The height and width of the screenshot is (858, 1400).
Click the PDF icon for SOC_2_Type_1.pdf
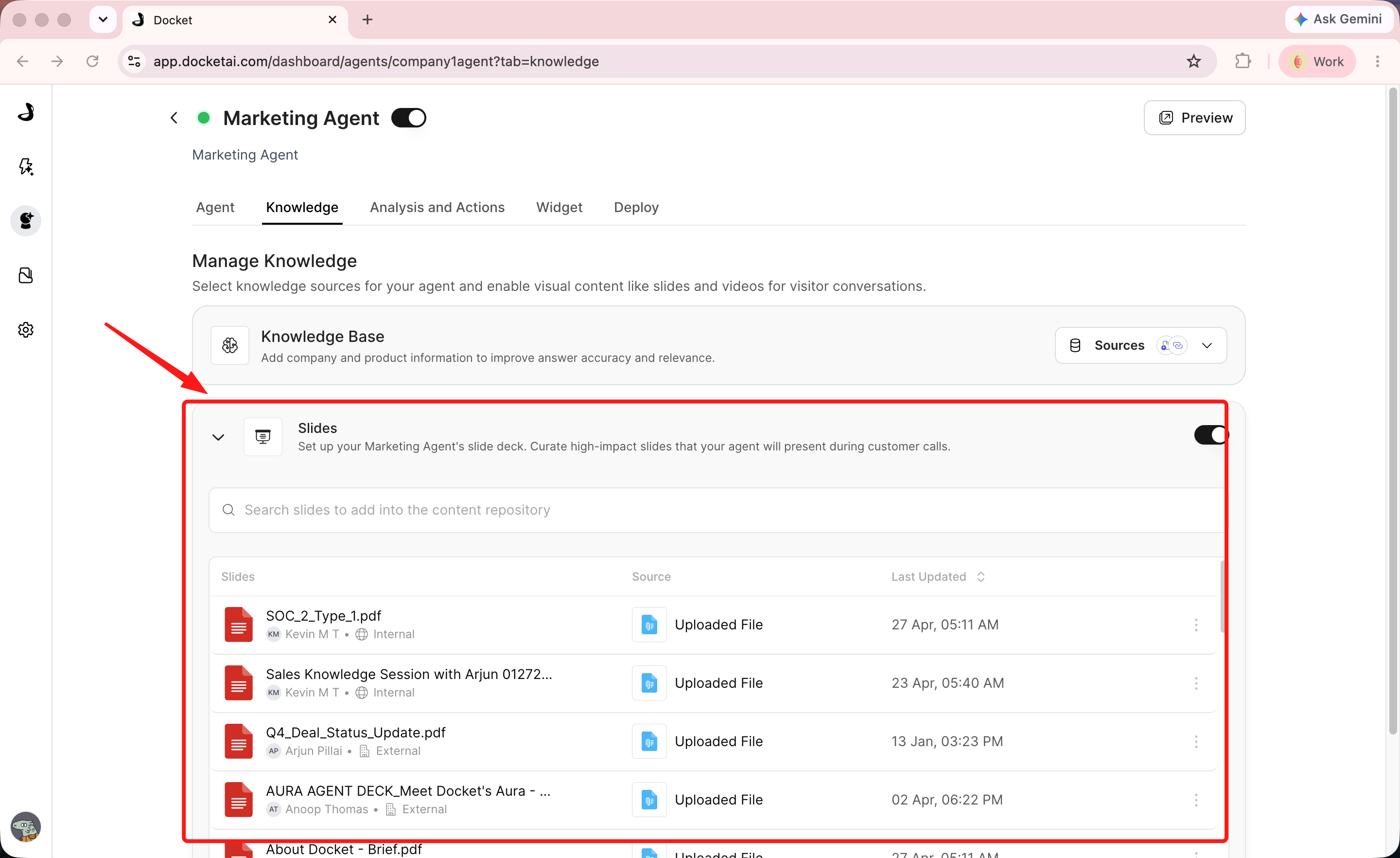(x=238, y=625)
